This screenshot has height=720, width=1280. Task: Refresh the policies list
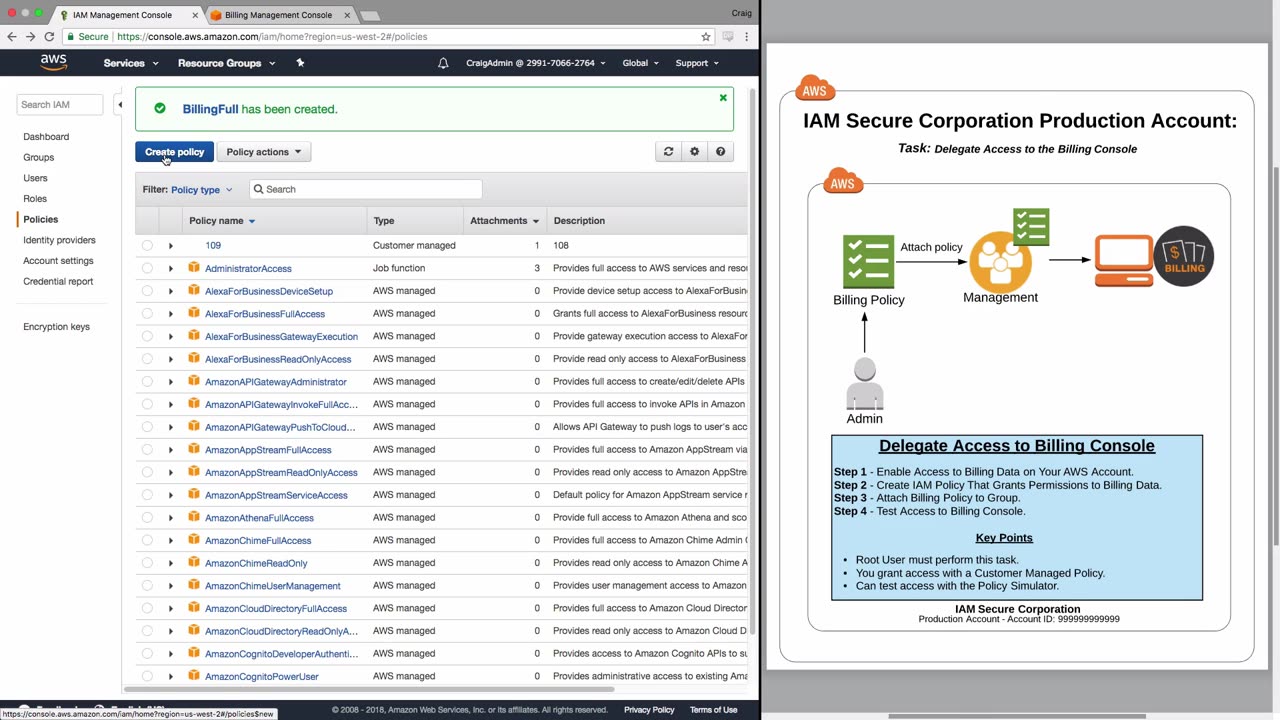point(669,152)
